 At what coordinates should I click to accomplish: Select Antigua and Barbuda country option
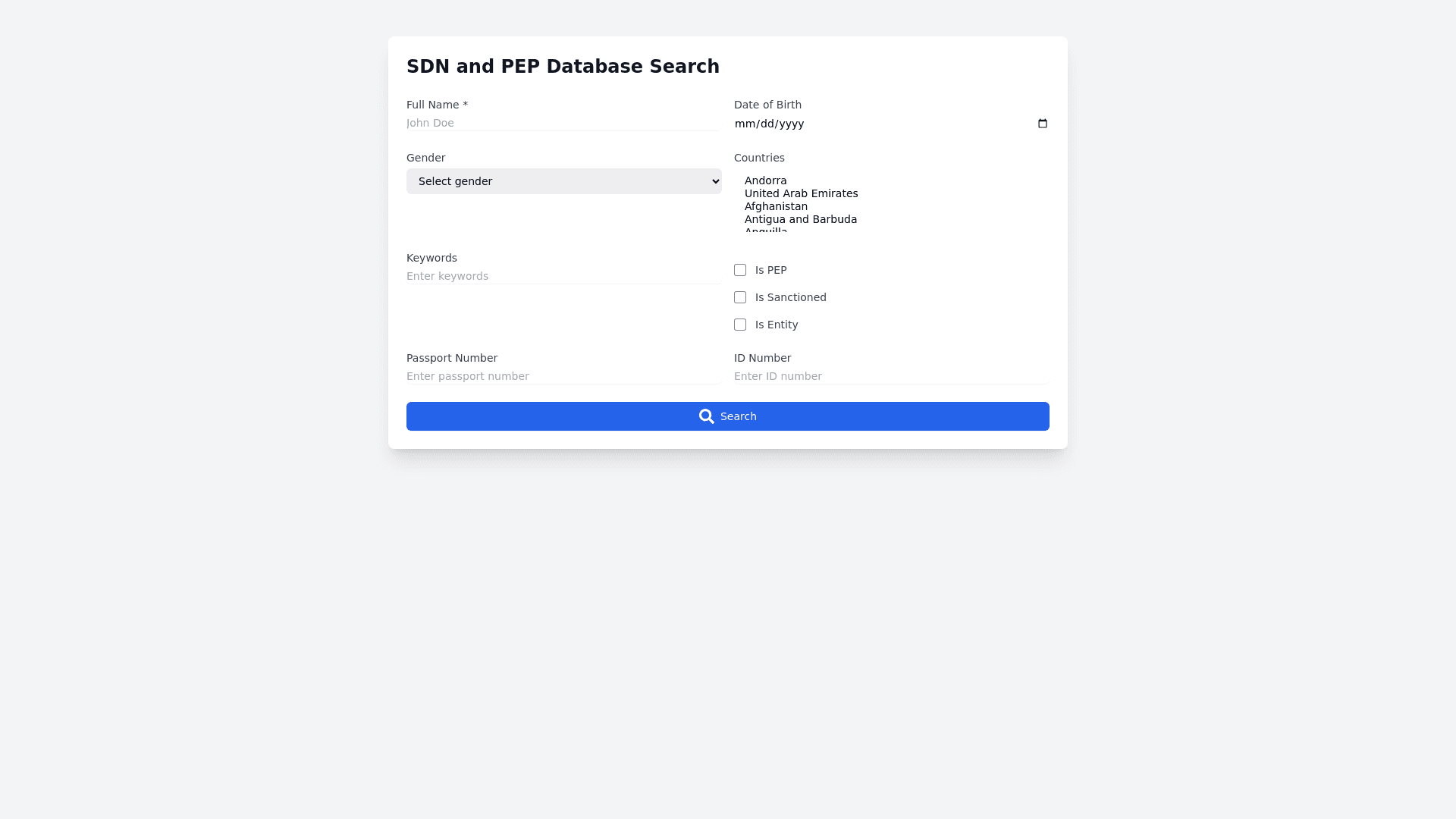800,219
